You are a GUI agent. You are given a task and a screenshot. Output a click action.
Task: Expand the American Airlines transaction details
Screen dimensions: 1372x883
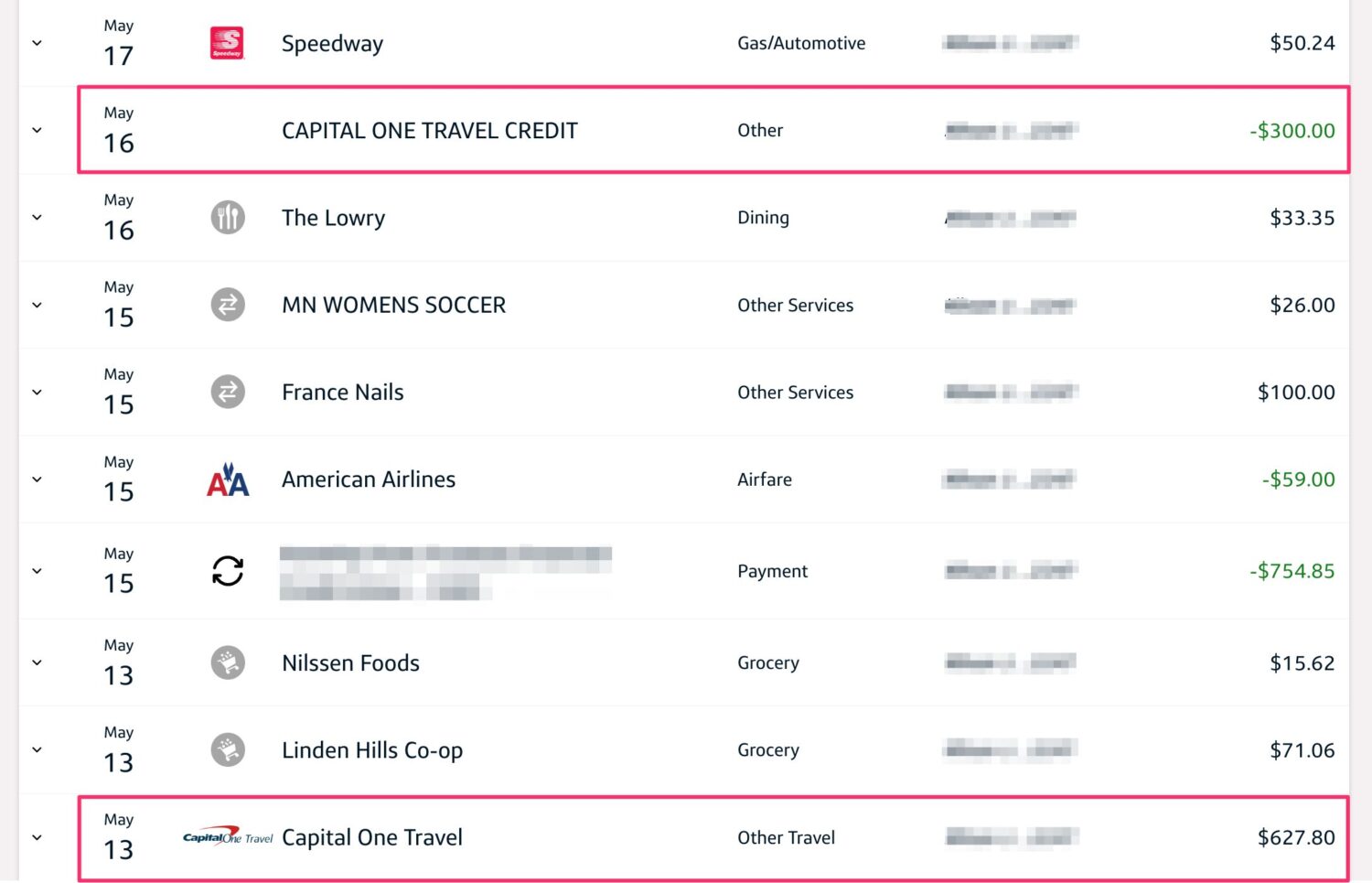pos(37,479)
